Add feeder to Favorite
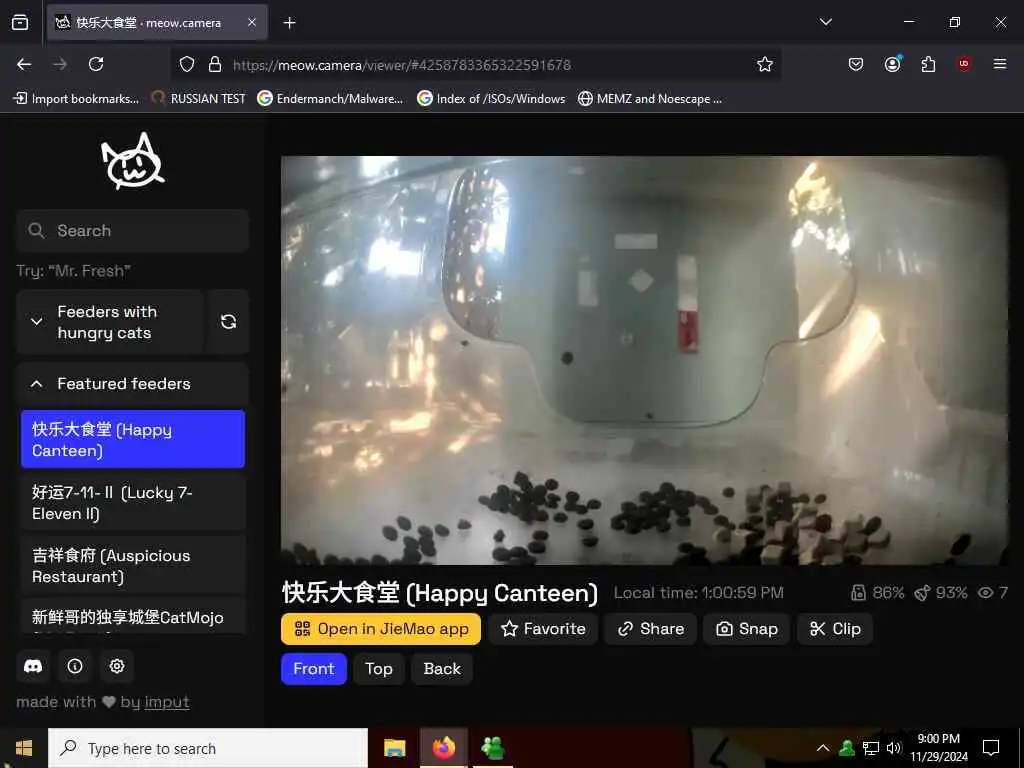The height and width of the screenshot is (768, 1024). click(x=543, y=628)
